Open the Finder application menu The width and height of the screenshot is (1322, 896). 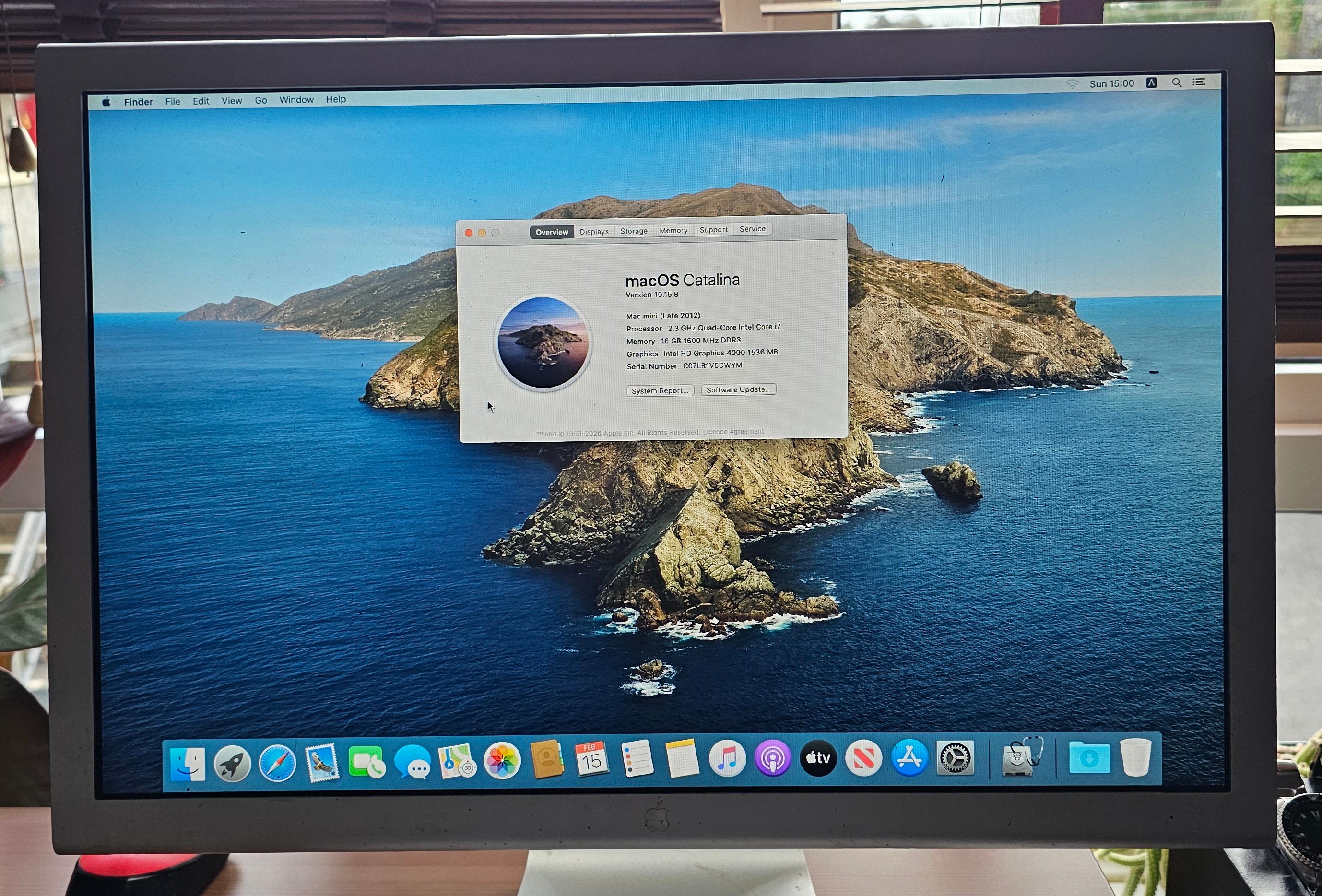click(138, 101)
